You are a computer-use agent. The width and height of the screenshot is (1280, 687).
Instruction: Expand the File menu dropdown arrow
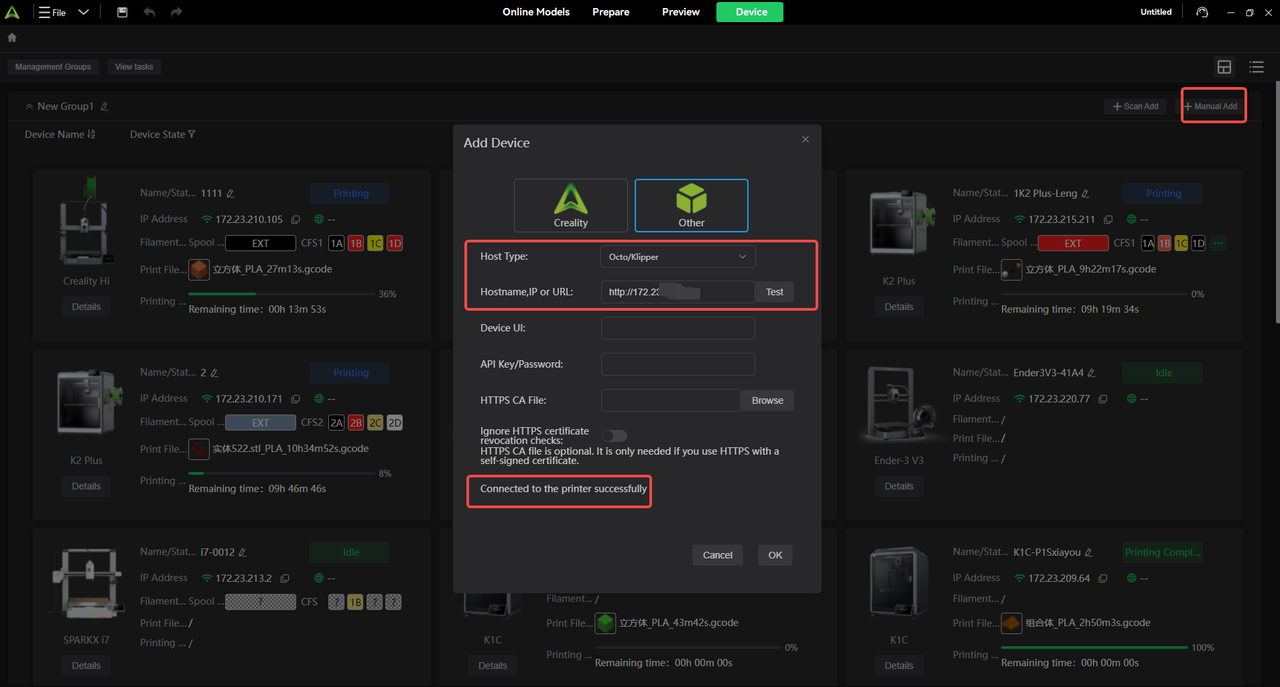point(83,12)
